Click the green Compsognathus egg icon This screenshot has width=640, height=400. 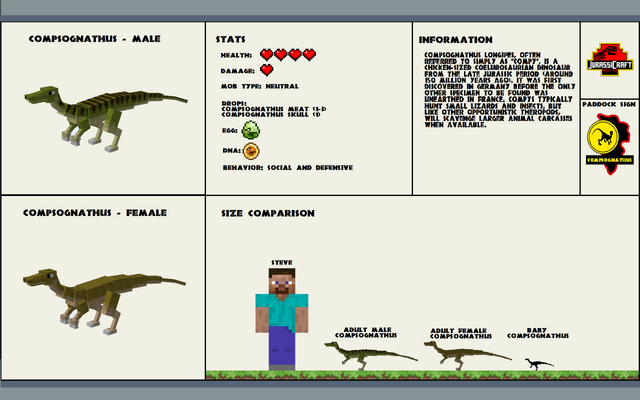[x=251, y=130]
